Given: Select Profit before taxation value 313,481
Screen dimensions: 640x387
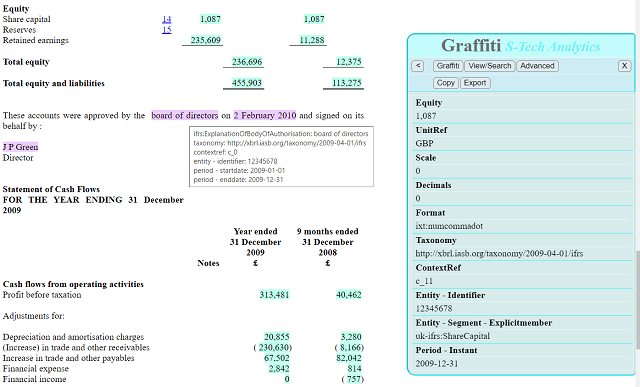Looking at the screenshot, I should coord(274,295).
